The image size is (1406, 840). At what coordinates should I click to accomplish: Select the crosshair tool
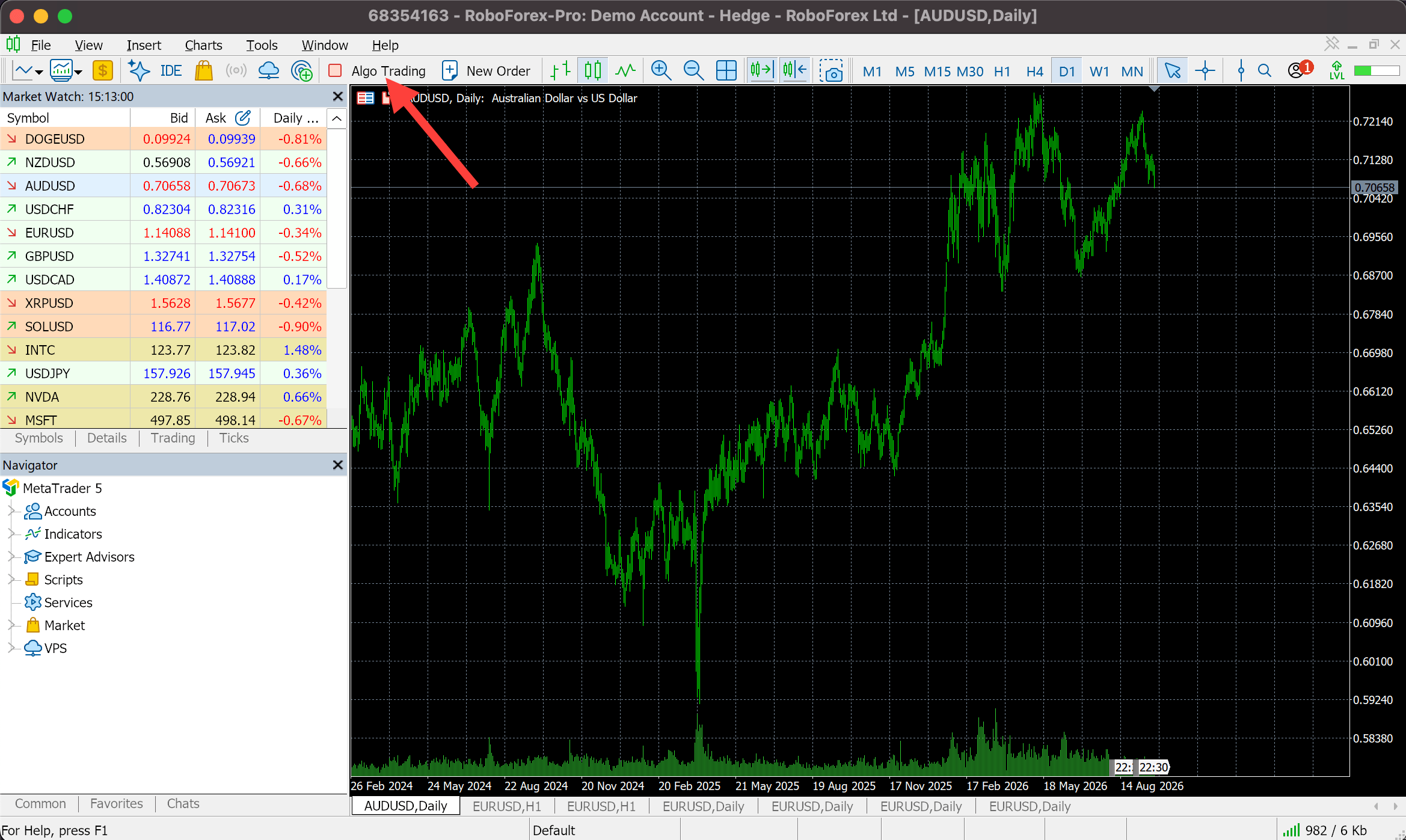coord(1205,71)
